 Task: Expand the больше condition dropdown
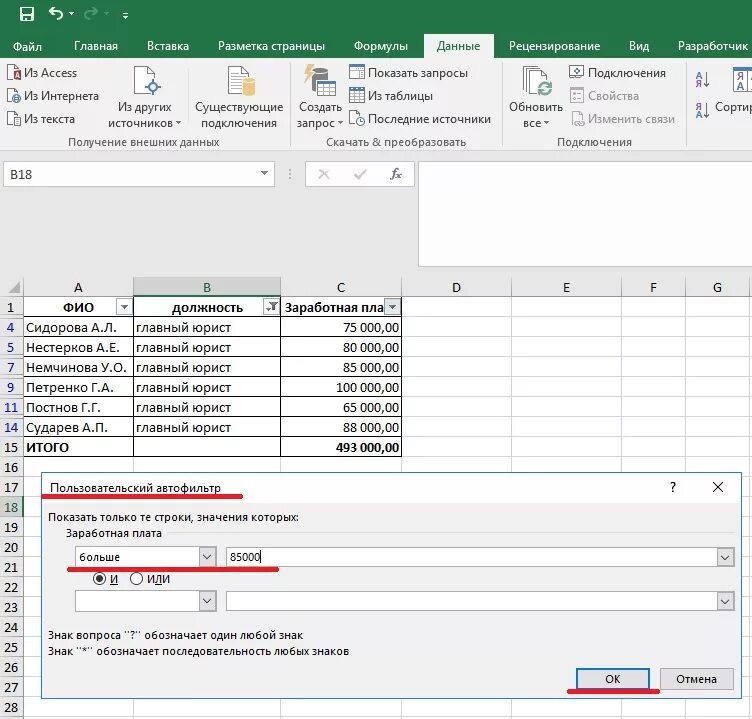[x=207, y=557]
